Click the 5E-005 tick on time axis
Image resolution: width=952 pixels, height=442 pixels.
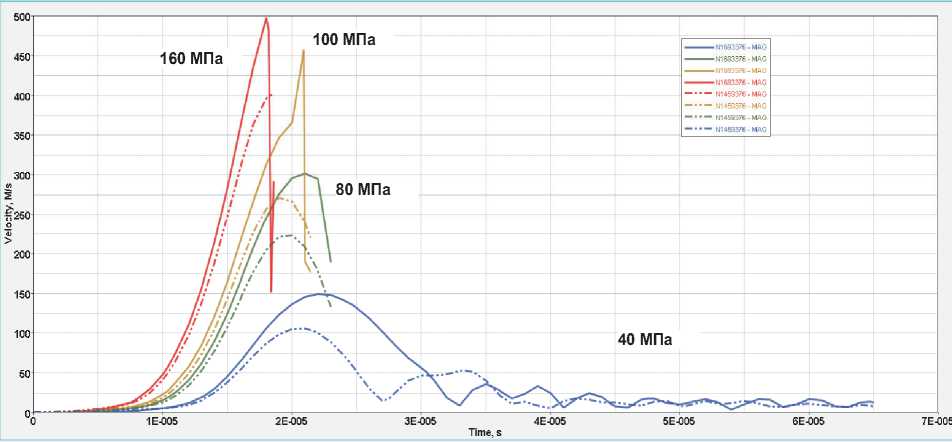tap(678, 420)
